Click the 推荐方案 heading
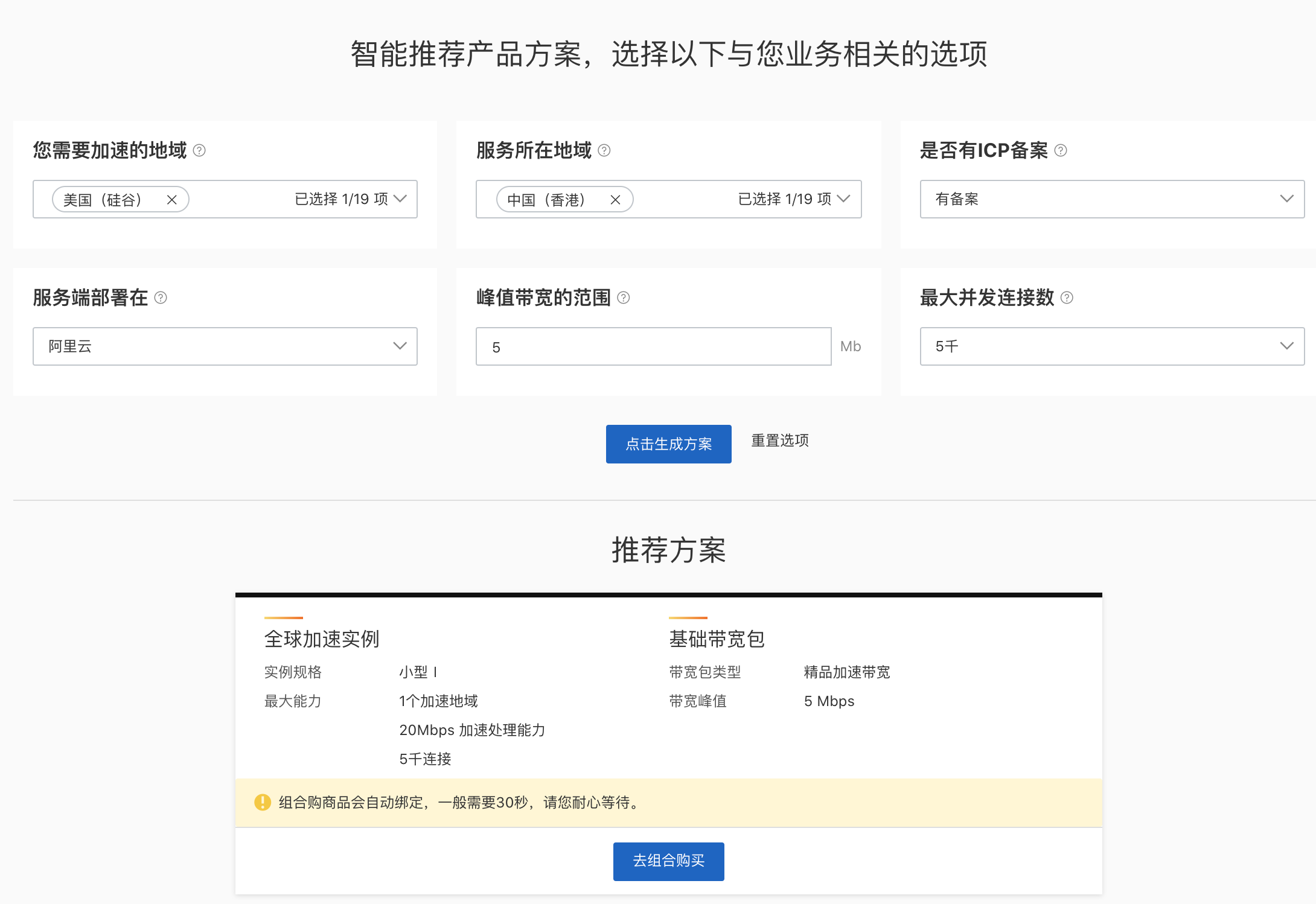 (x=669, y=550)
